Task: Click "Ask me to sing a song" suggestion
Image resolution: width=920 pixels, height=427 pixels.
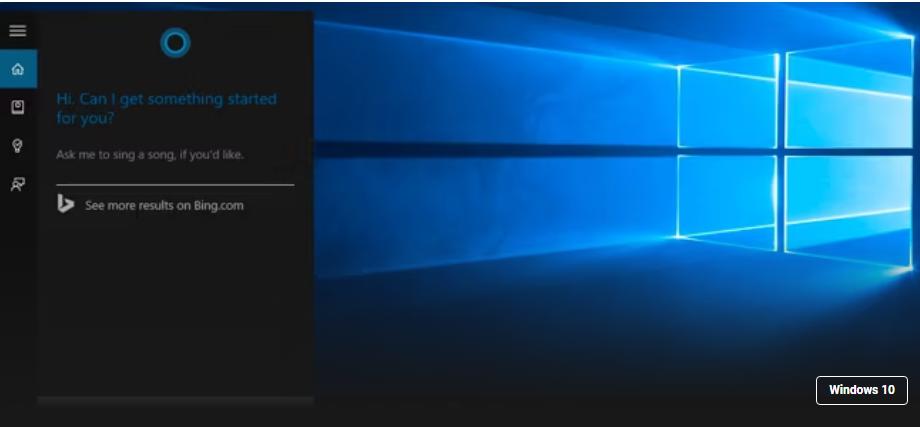Action: pyautogui.click(x=150, y=155)
